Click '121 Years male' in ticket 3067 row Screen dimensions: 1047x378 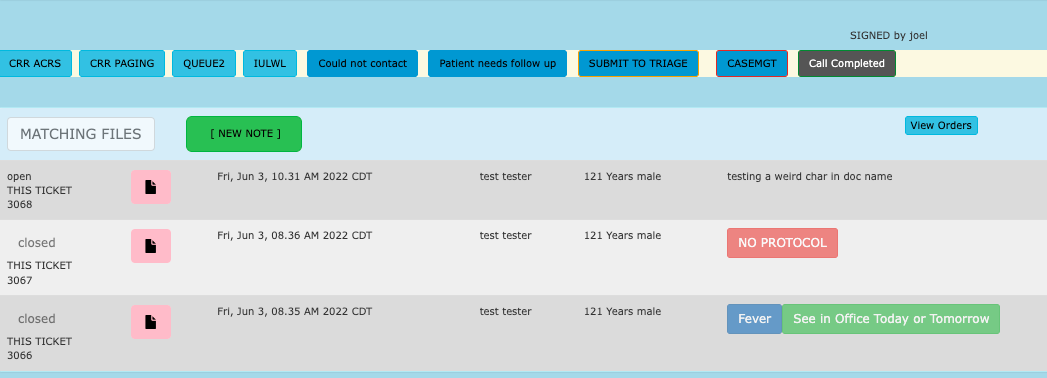click(622, 235)
